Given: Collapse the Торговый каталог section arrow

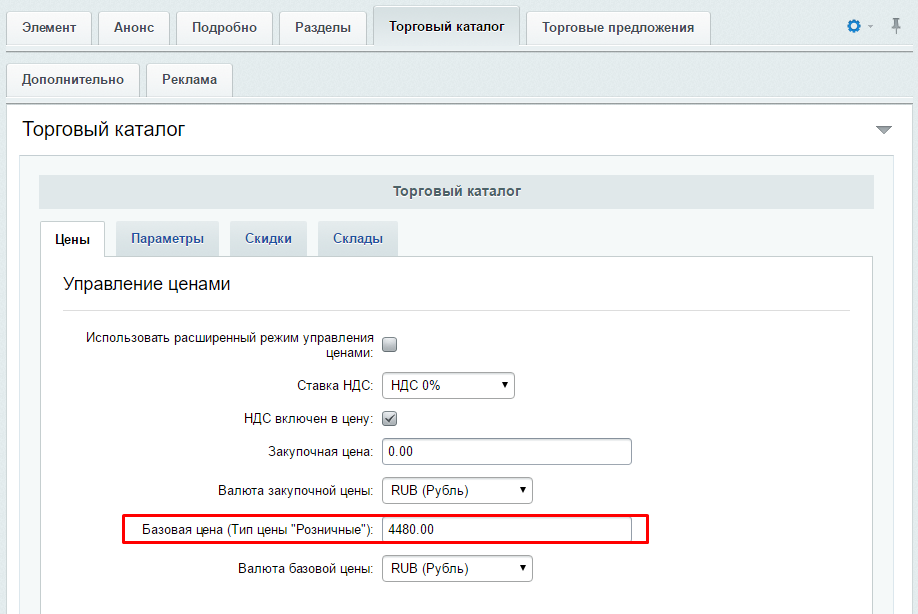Looking at the screenshot, I should pyautogui.click(x=883, y=129).
